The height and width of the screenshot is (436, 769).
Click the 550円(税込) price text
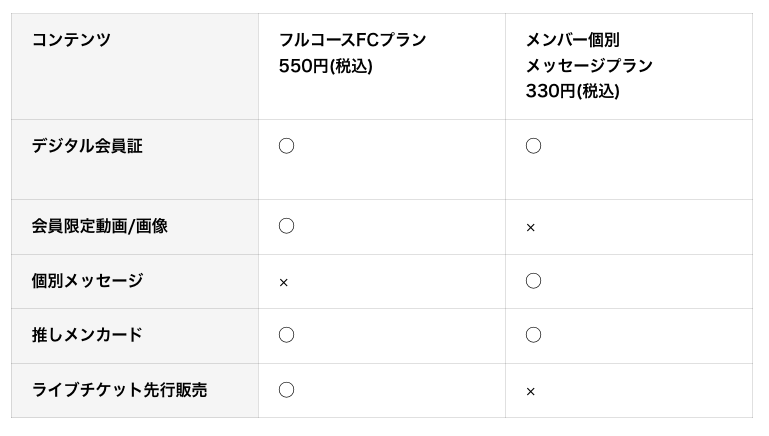point(326,66)
